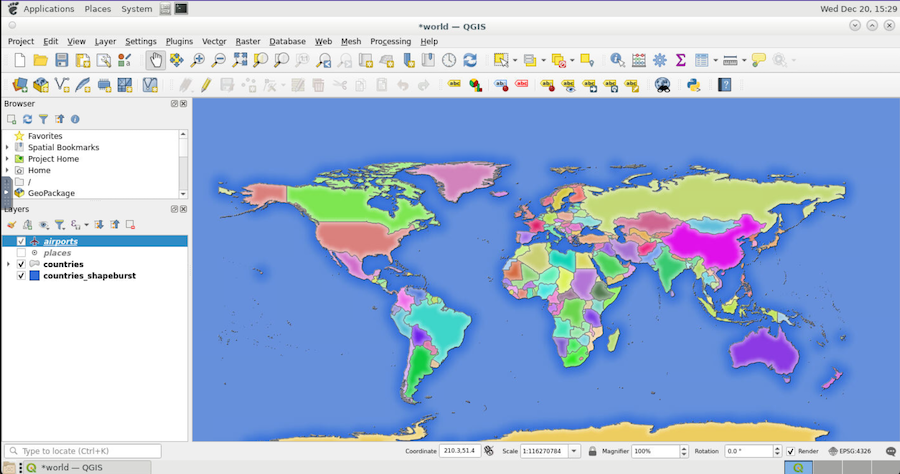The image size is (900, 474).
Task: Toggle the Render checkbox in status bar
Action: [x=790, y=451]
